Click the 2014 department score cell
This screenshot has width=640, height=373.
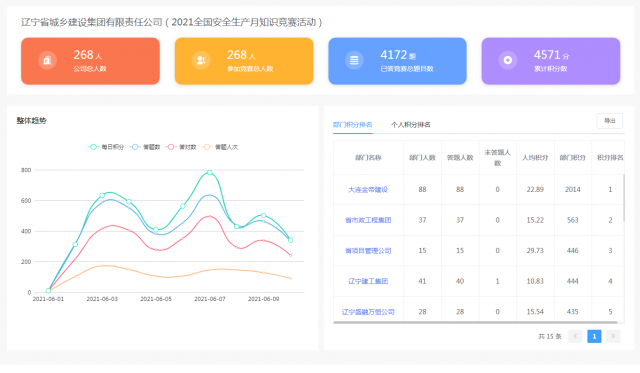(x=573, y=189)
